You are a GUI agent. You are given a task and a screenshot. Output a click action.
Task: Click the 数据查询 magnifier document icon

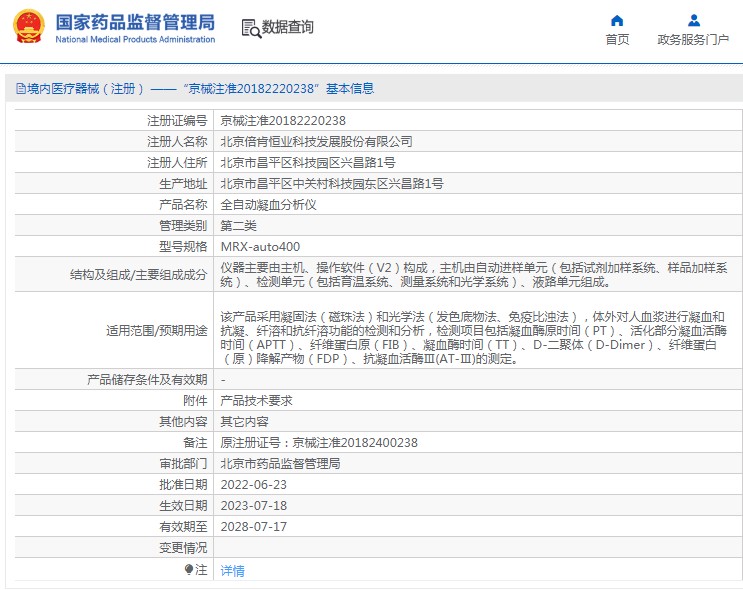pos(251,28)
